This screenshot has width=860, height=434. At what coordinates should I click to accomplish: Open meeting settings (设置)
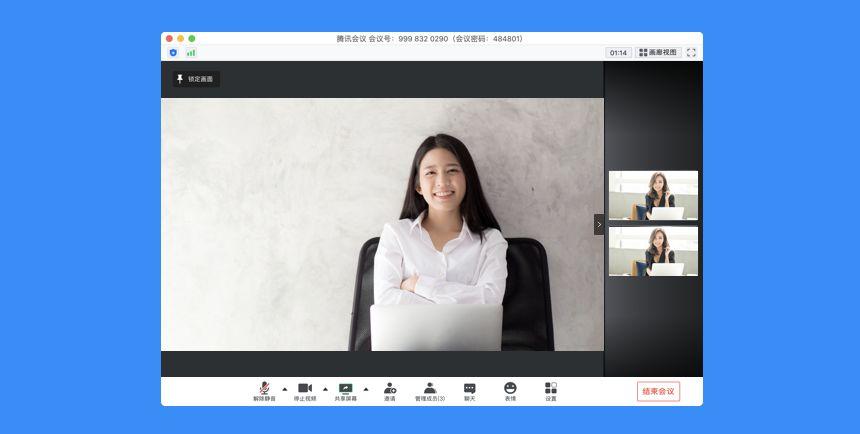tap(551, 392)
